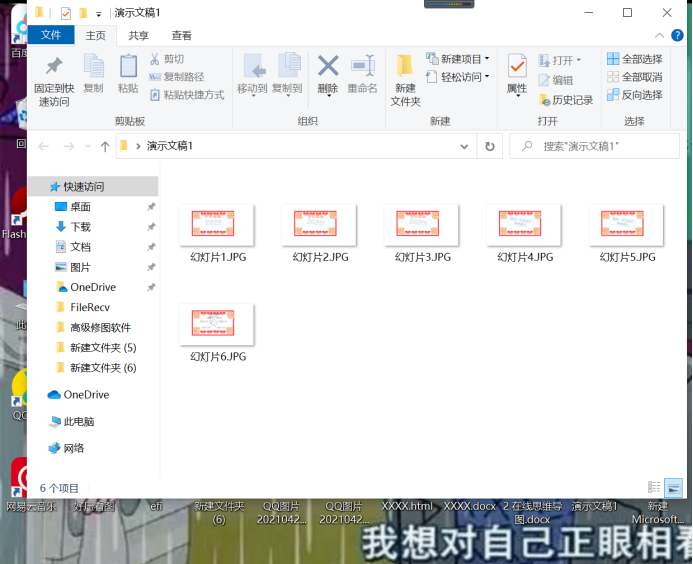Click the new folder icon in title bar
Viewport: 693px width, 564px height.
click(x=83, y=13)
